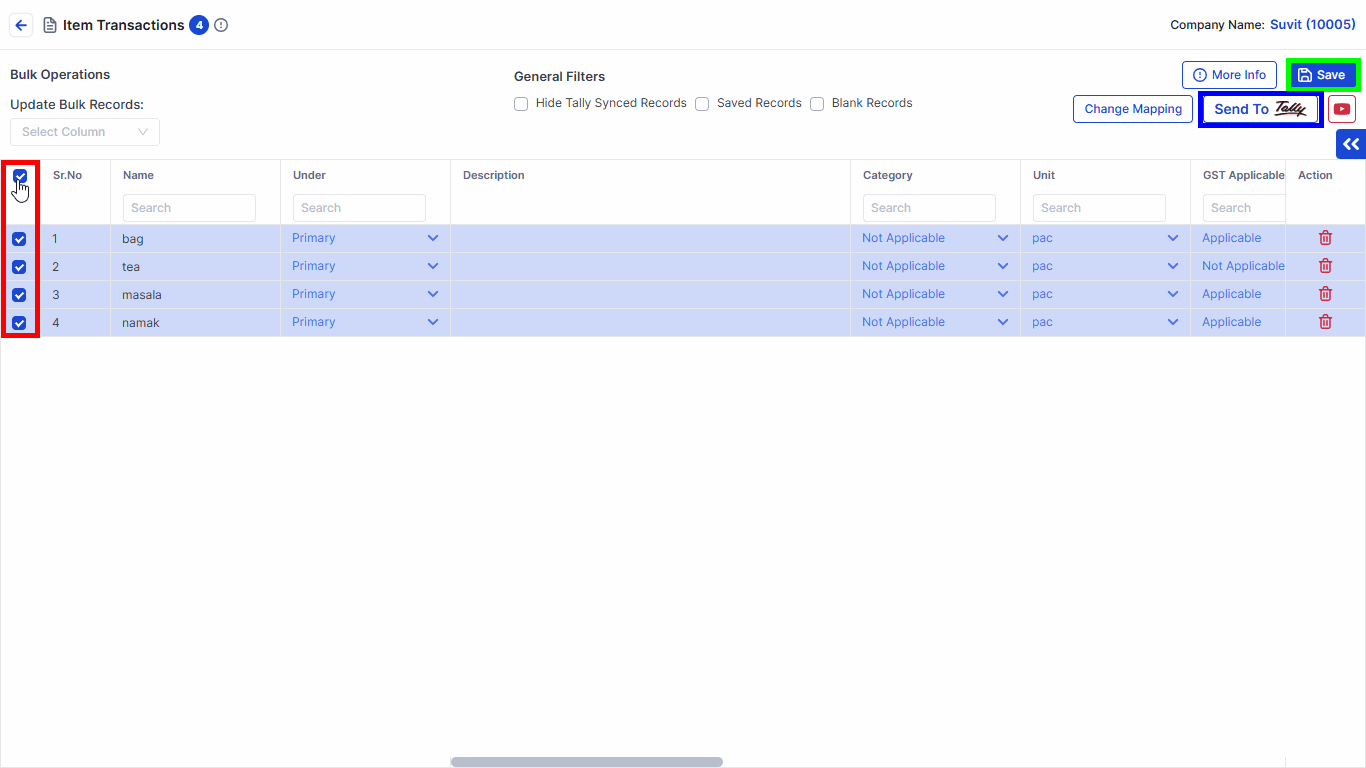Focus the Unit column search field
1366x768 pixels.
1099,208
